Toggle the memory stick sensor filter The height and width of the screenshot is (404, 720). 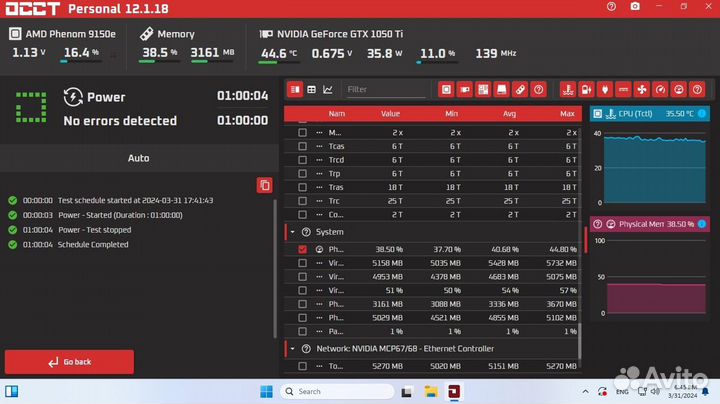[520, 90]
